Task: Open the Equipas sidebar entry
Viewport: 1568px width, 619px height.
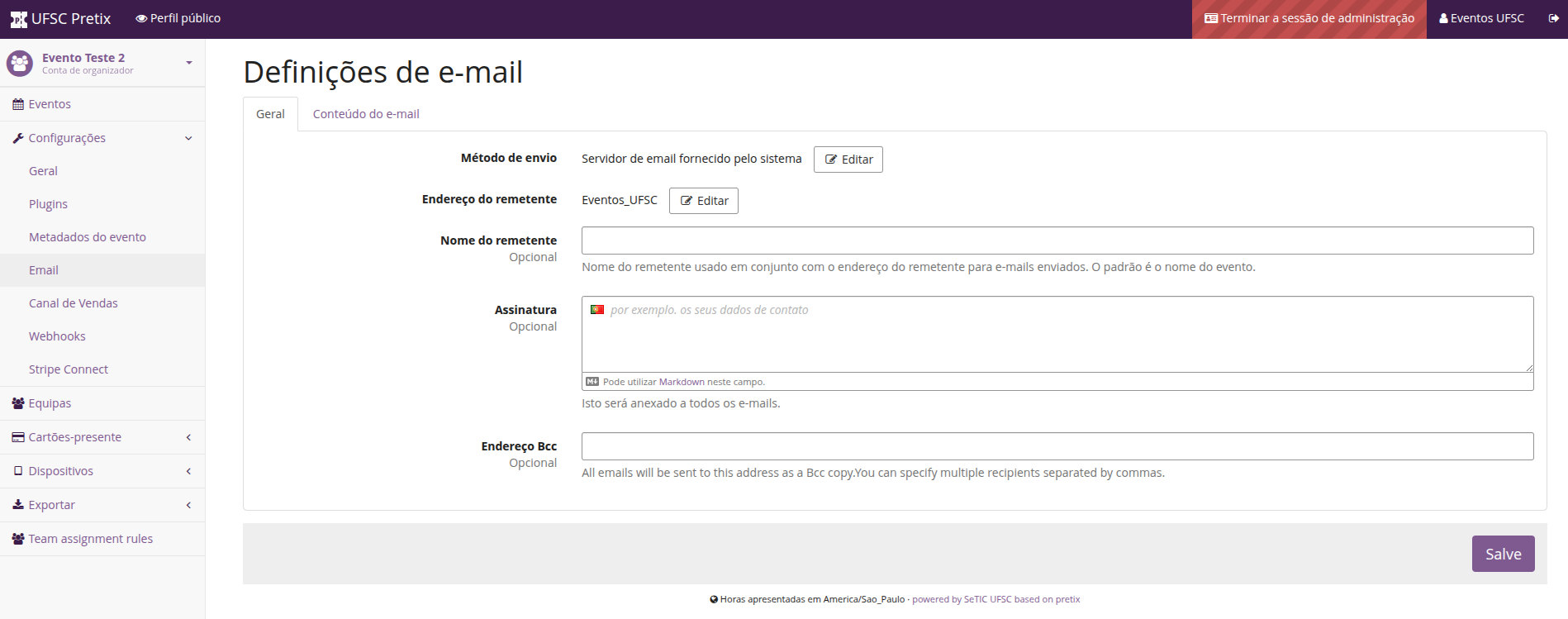Action: [102, 403]
